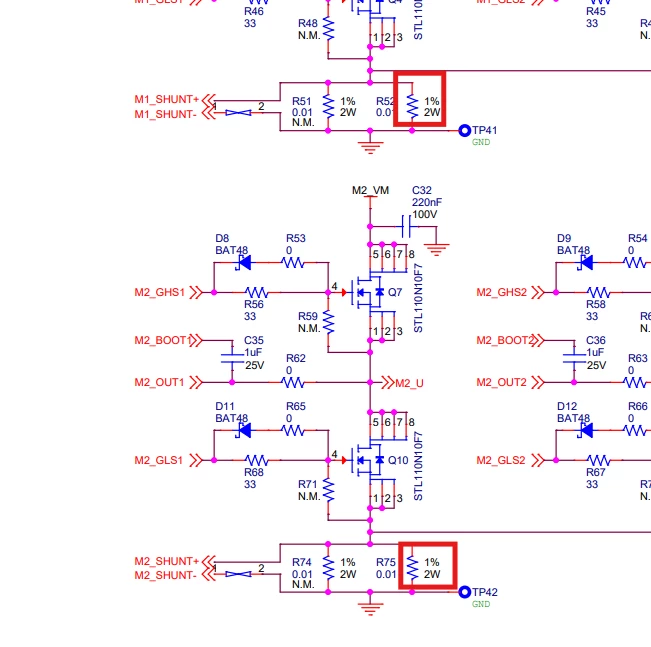
Task: Select the net tie at M1_SHUNT-
Action: tap(238, 113)
